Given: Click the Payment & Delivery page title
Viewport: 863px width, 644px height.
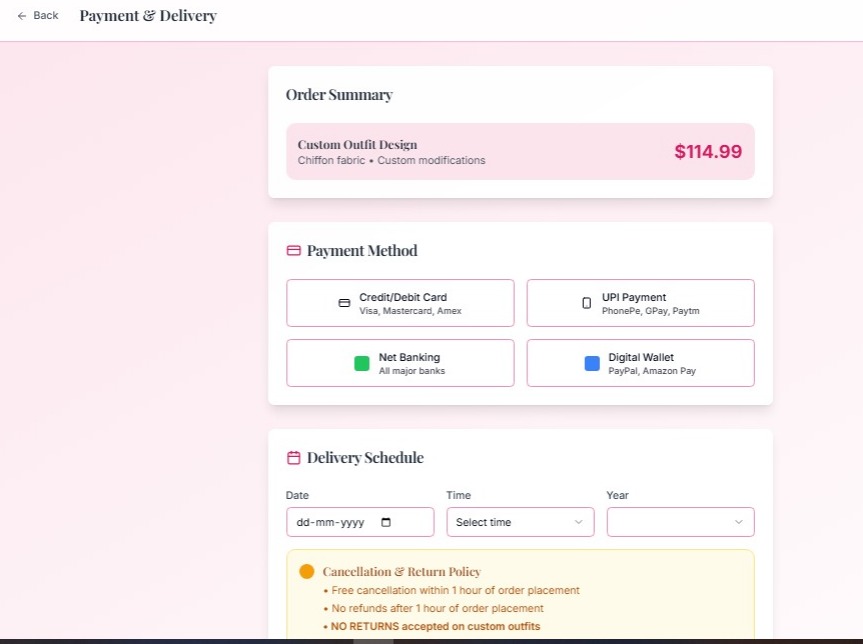Looking at the screenshot, I should pos(148,16).
